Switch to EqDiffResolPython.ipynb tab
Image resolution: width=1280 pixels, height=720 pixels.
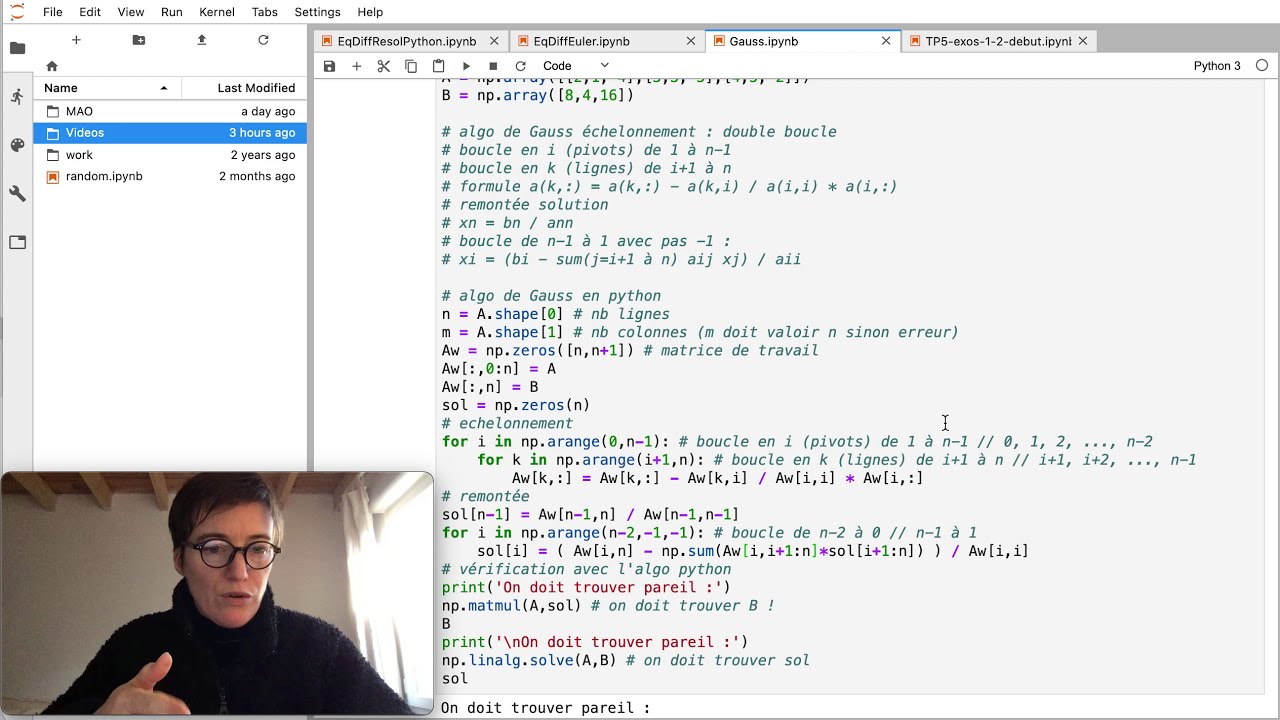coord(406,41)
